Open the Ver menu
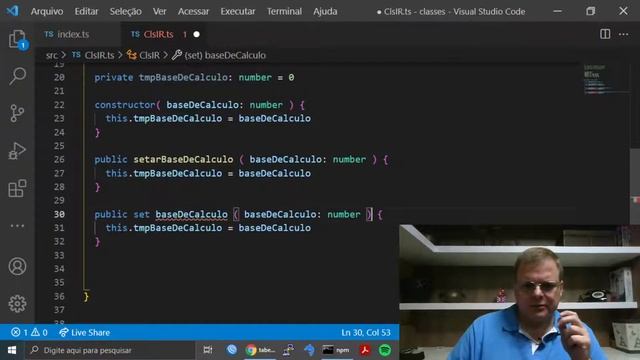The image size is (640, 360). pyautogui.click(x=160, y=11)
